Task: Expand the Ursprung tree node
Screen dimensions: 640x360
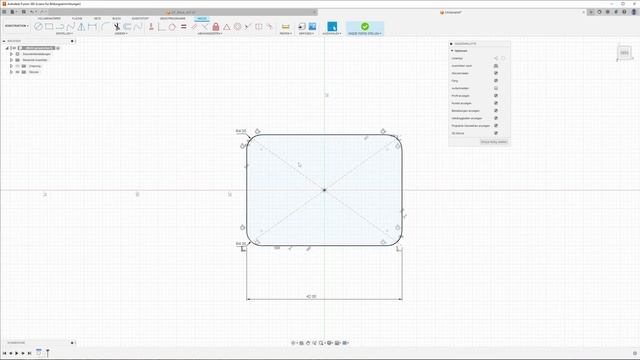Action: 11,66
